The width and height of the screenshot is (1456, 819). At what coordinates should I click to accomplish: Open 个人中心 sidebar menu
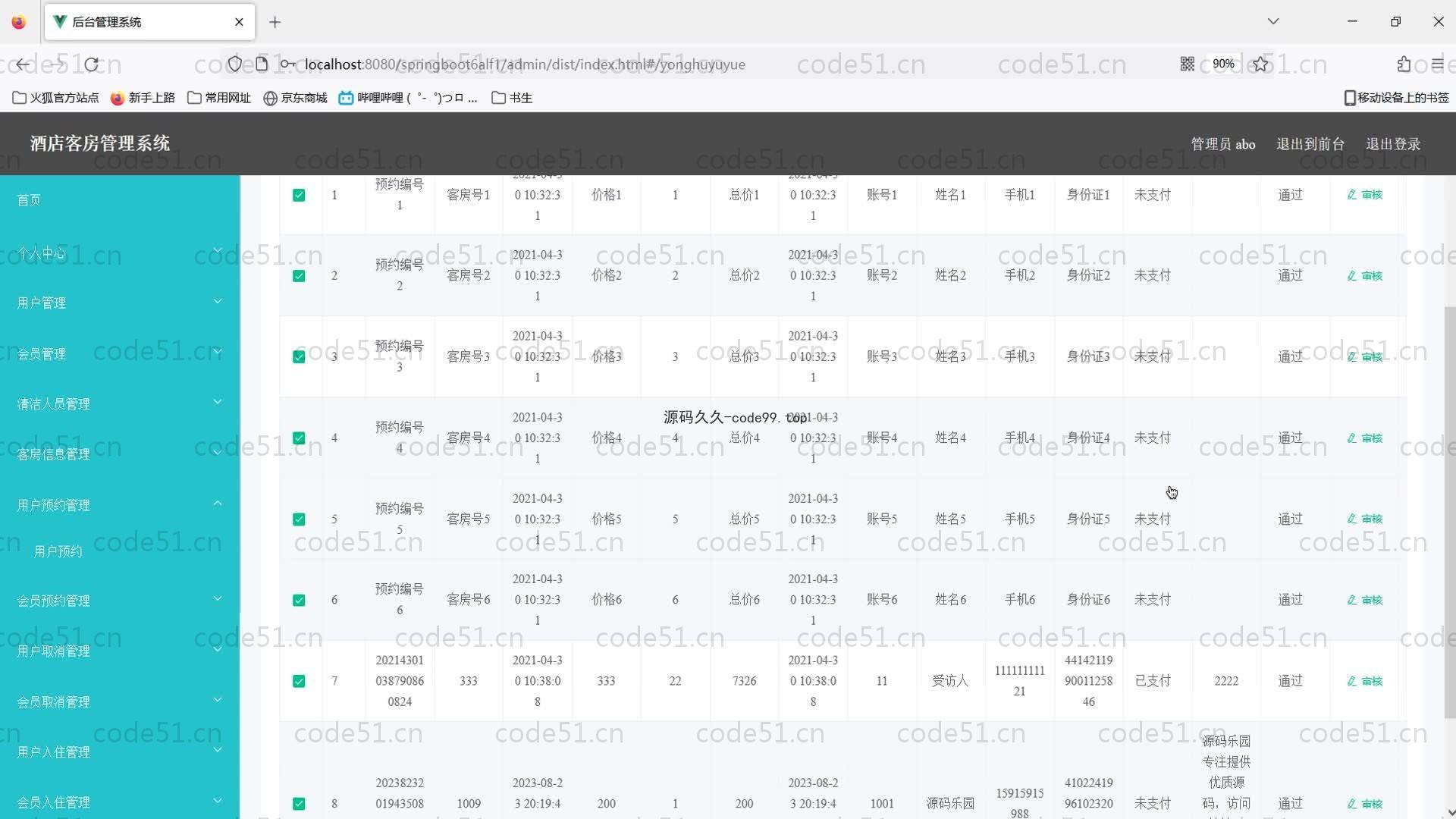coord(120,253)
